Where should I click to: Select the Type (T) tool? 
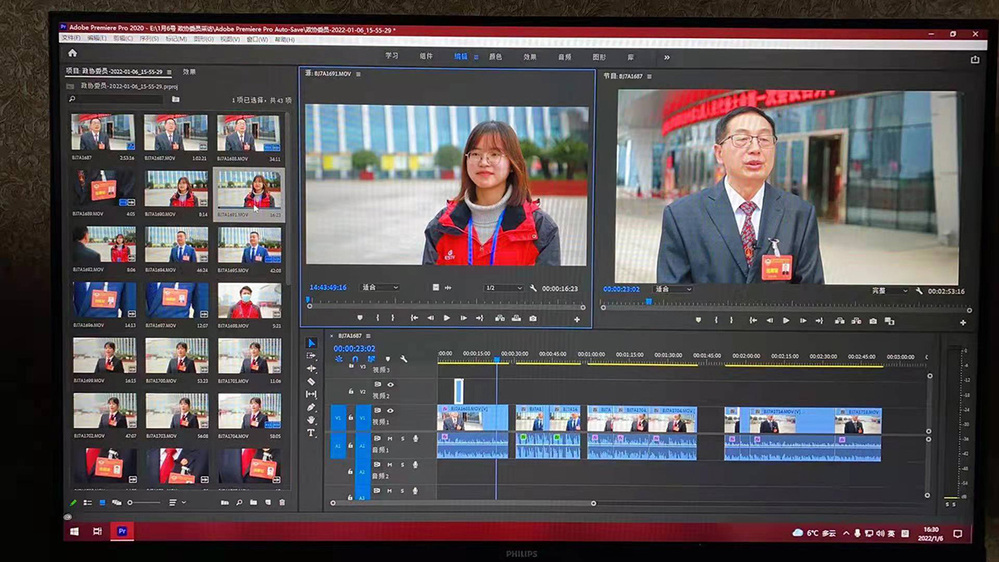(311, 432)
